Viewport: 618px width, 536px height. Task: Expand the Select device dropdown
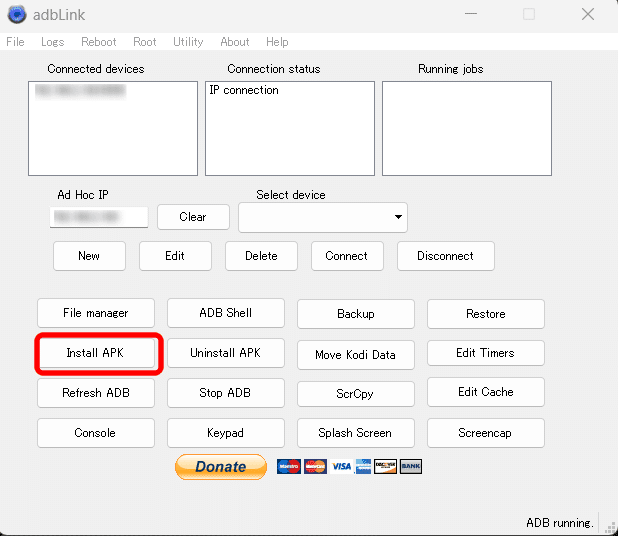tap(323, 217)
